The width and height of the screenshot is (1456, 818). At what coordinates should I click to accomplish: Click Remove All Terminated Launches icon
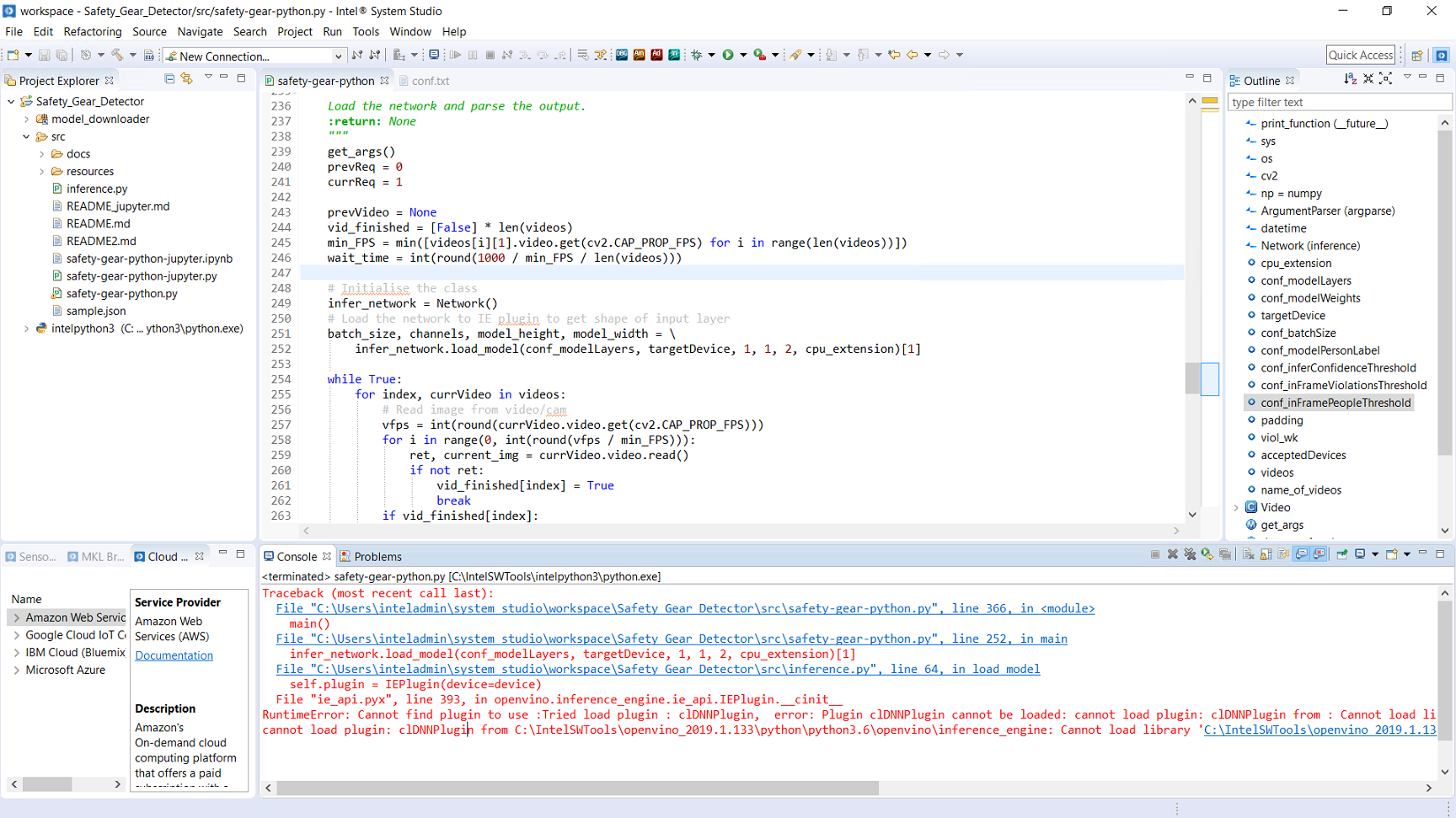(x=1190, y=554)
